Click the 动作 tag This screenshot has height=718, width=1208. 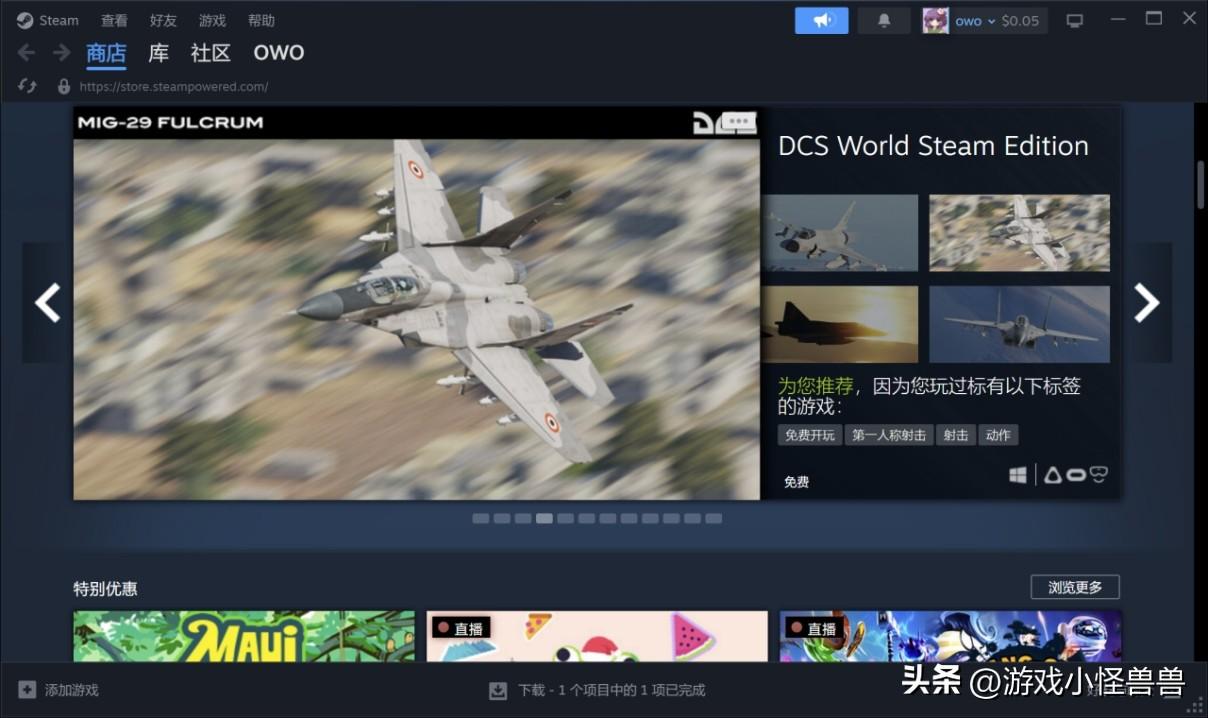[x=998, y=435]
